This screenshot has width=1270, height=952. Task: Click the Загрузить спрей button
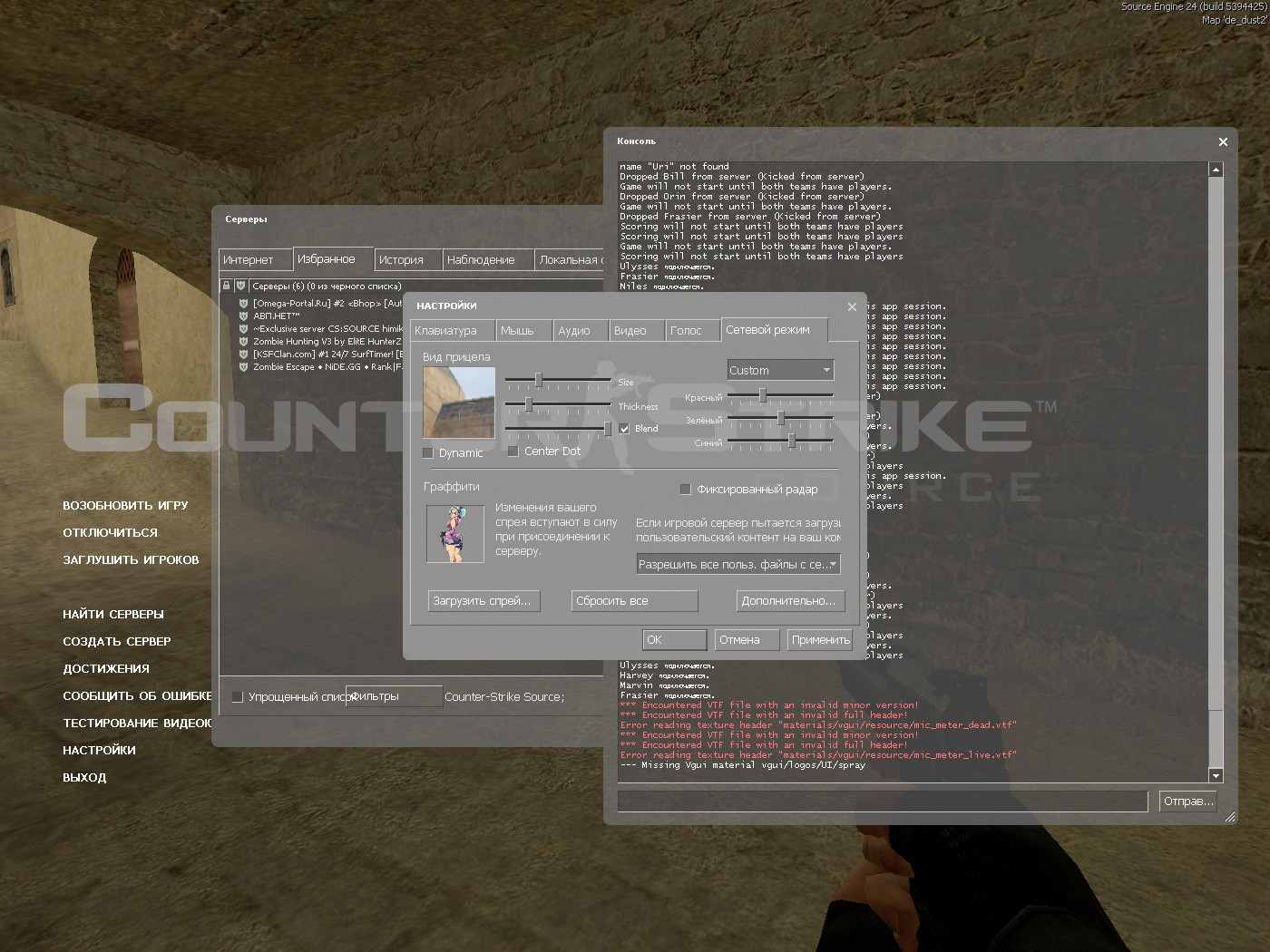(x=484, y=600)
